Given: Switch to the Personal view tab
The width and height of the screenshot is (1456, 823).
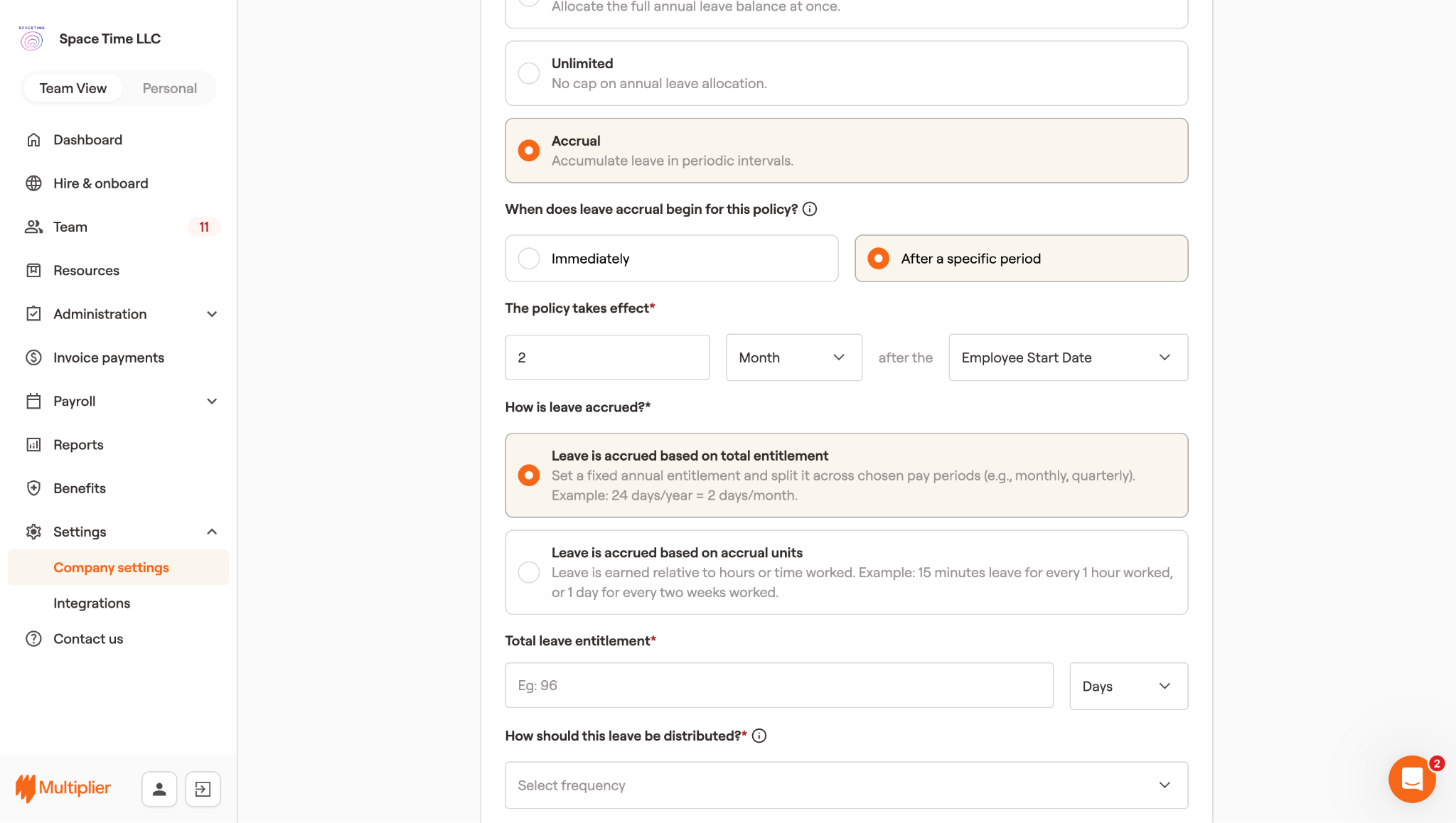Looking at the screenshot, I should pos(169,88).
